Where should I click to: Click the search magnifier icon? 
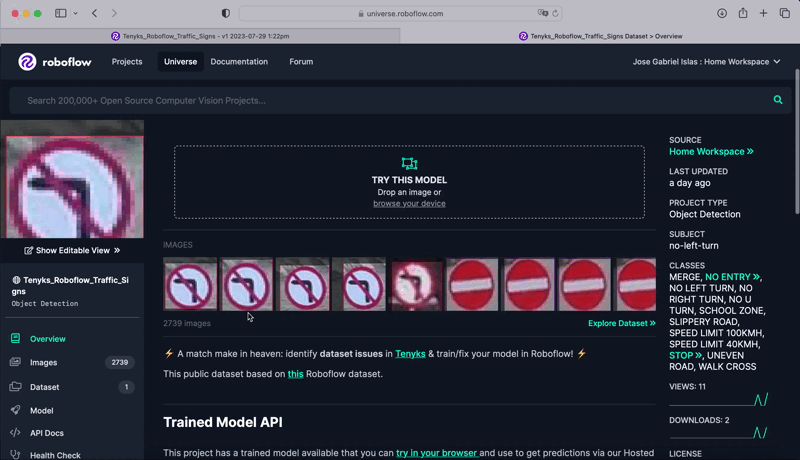click(x=778, y=100)
